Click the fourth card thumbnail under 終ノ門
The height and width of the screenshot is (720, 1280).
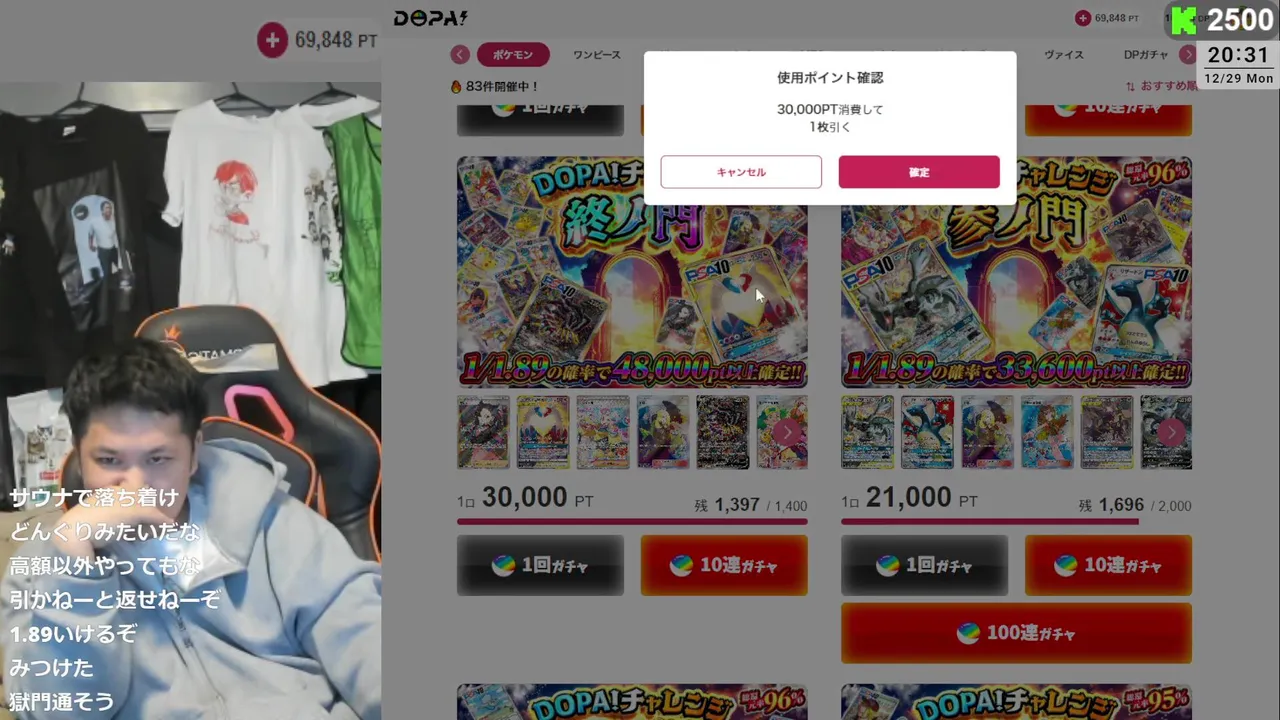663,432
